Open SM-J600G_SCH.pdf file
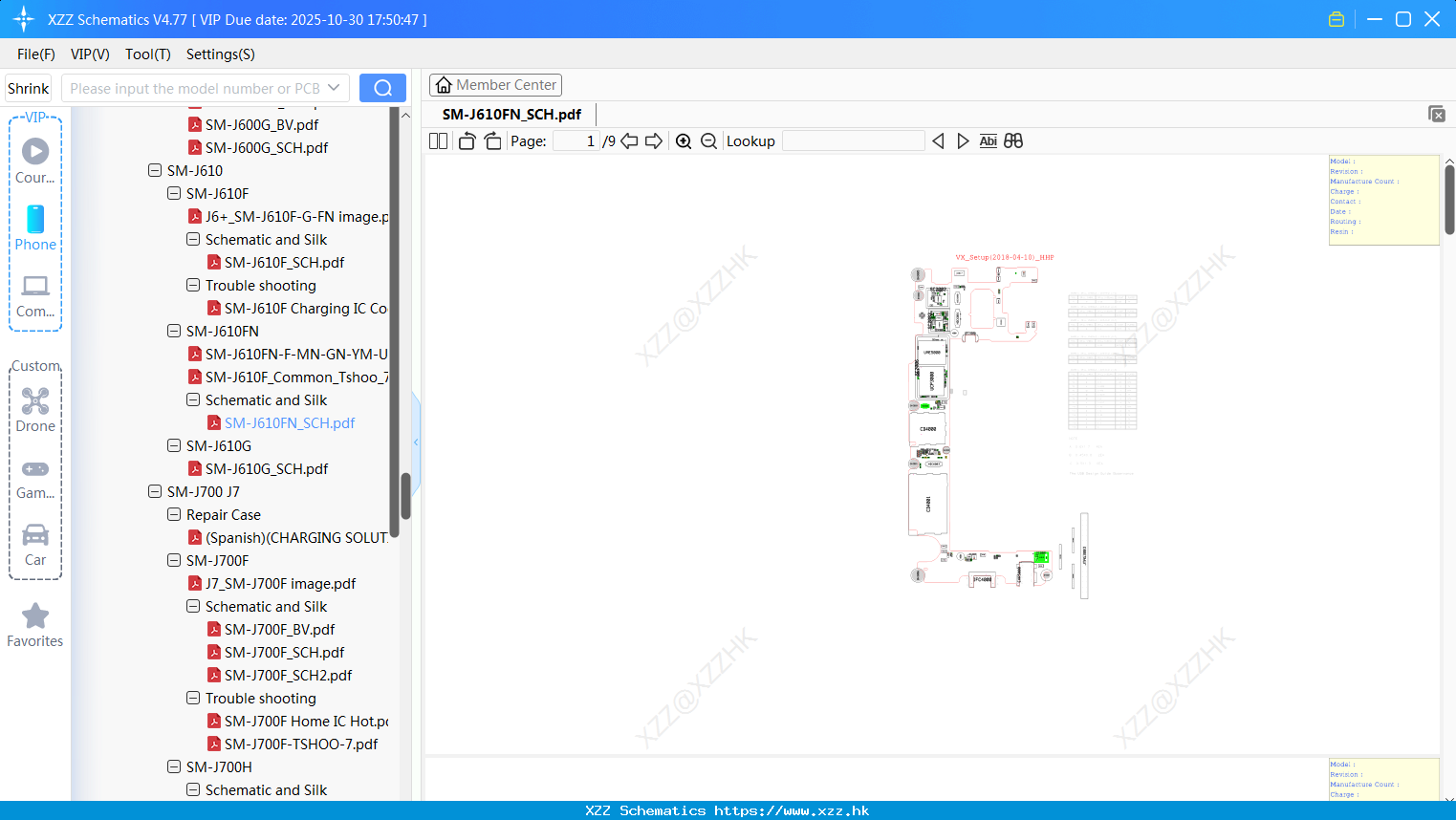Viewport: 1456px width, 820px height. [x=267, y=147]
